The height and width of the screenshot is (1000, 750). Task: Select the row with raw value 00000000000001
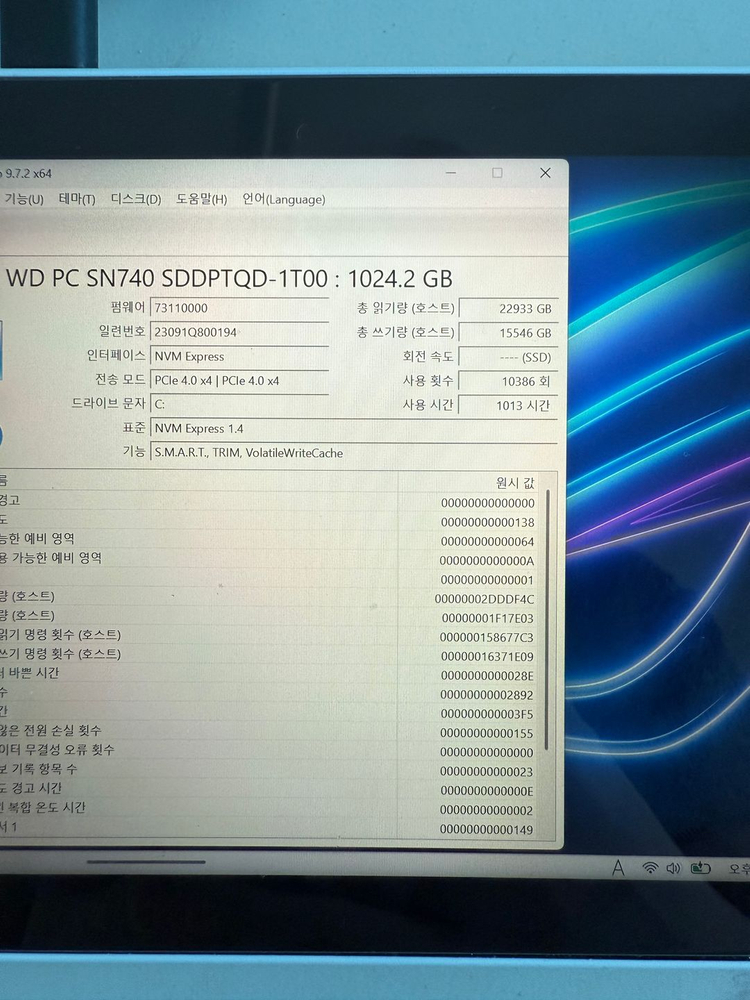(x=270, y=580)
